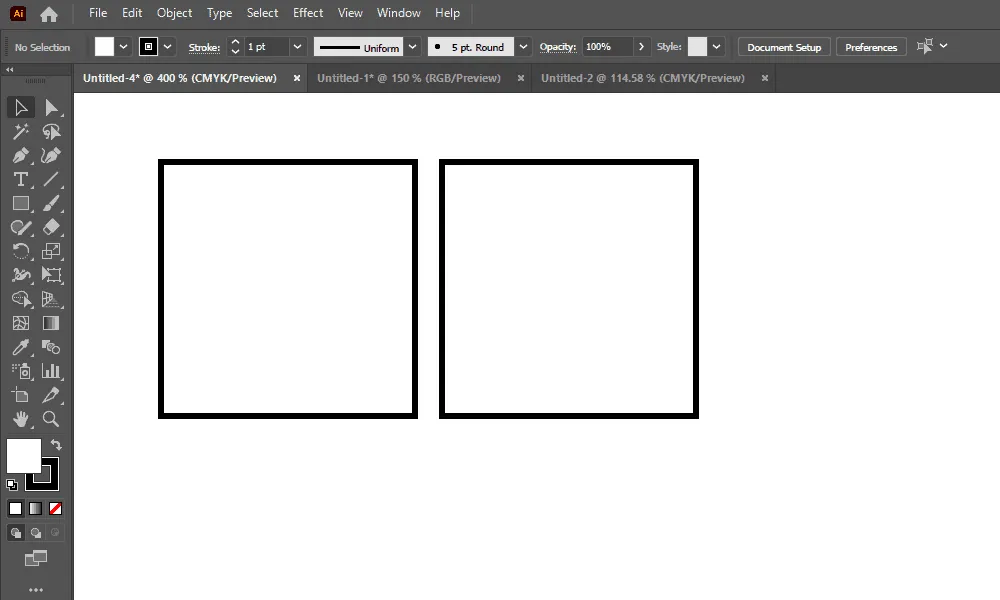Select the Eyedropper tool
The height and width of the screenshot is (600, 1000).
(x=21, y=347)
